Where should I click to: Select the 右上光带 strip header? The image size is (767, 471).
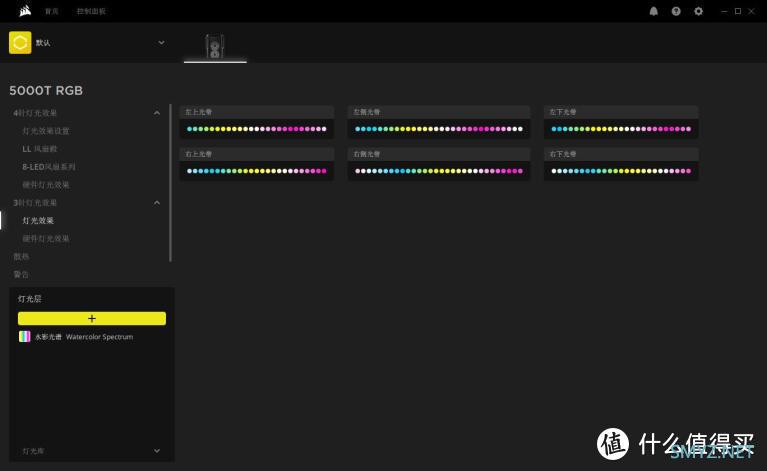point(257,154)
